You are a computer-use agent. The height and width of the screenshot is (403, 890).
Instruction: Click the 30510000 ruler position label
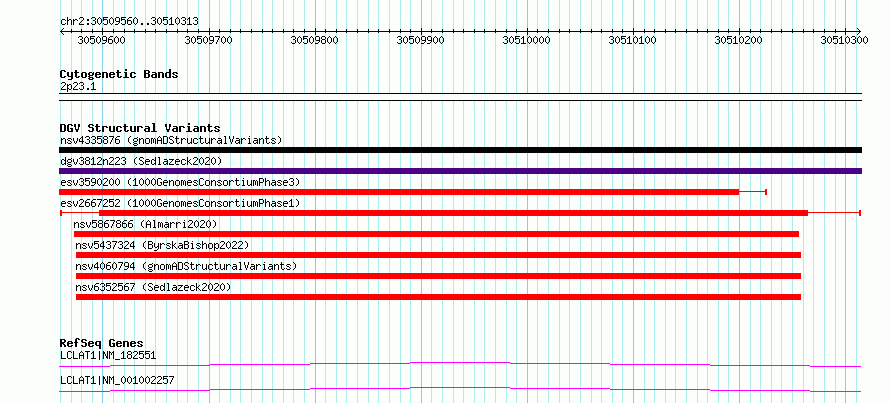tap(525, 41)
